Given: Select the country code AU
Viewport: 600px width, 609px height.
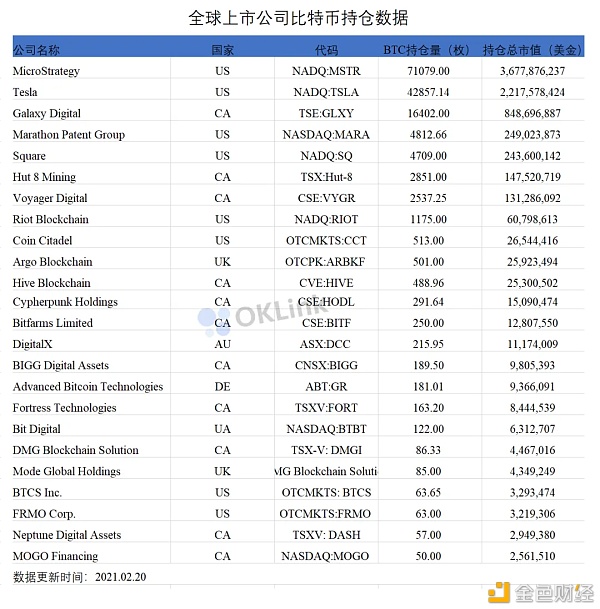Looking at the screenshot, I should [223, 344].
